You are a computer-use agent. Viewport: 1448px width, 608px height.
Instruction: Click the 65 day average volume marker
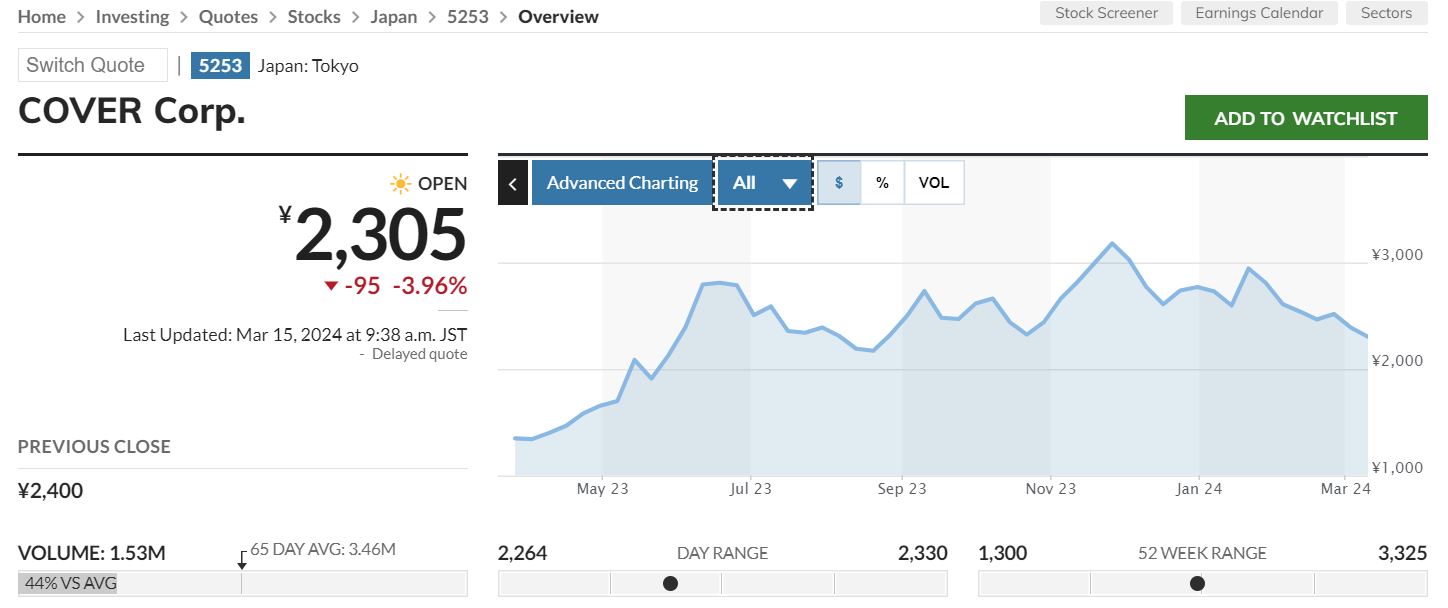[x=241, y=559]
